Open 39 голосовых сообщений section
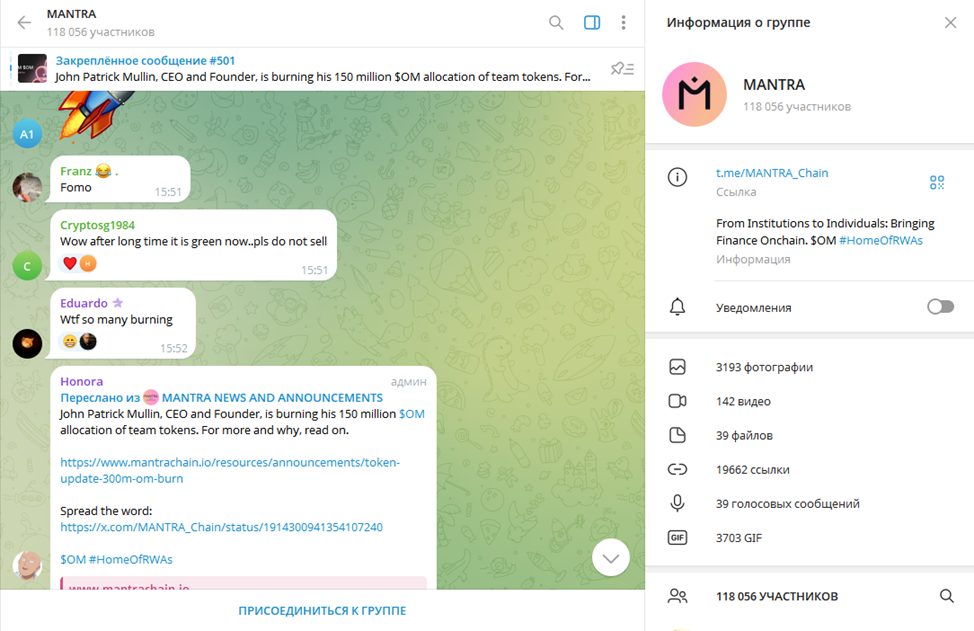 click(x=788, y=504)
